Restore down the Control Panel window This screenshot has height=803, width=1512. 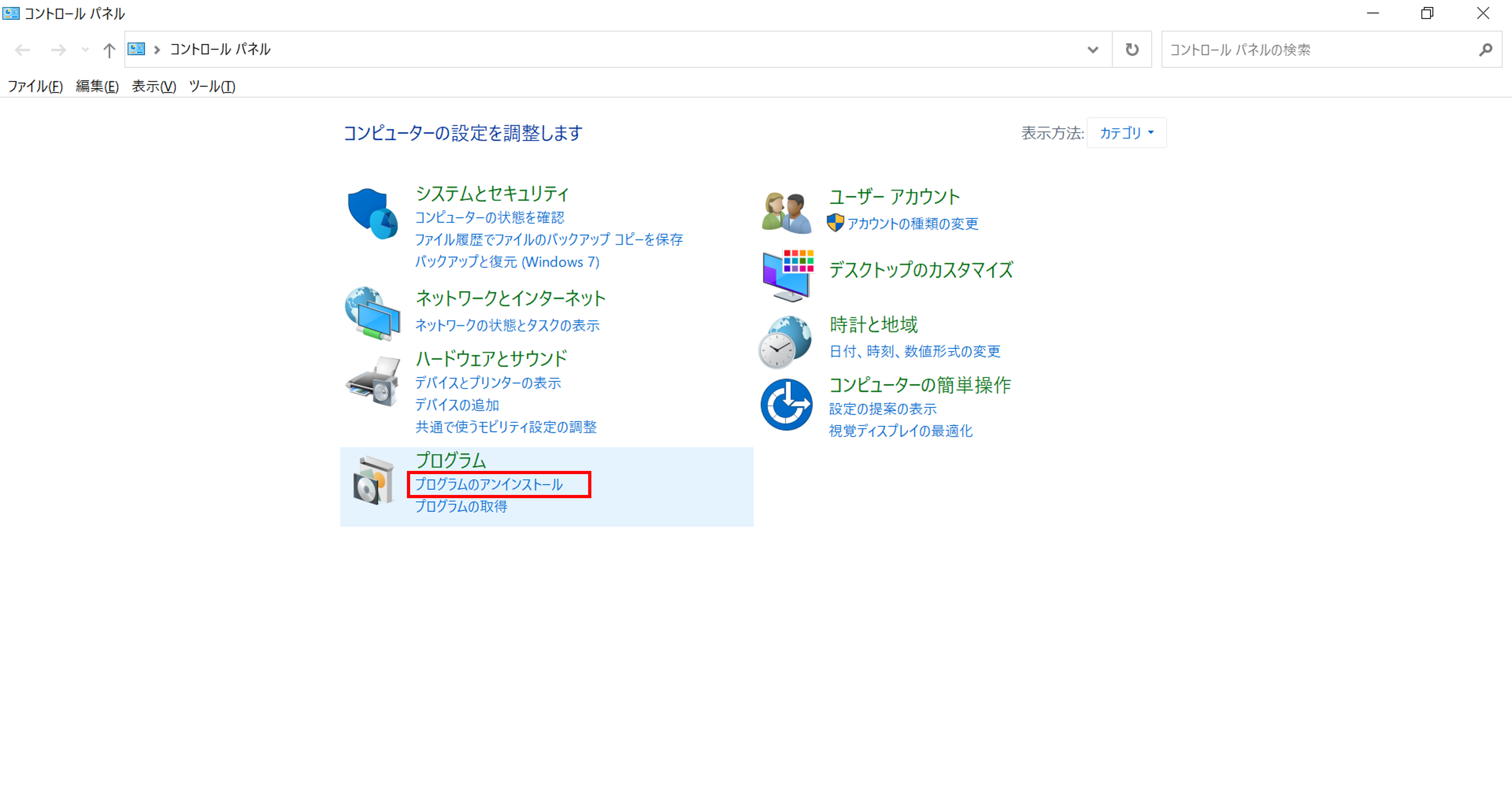[x=1427, y=13]
